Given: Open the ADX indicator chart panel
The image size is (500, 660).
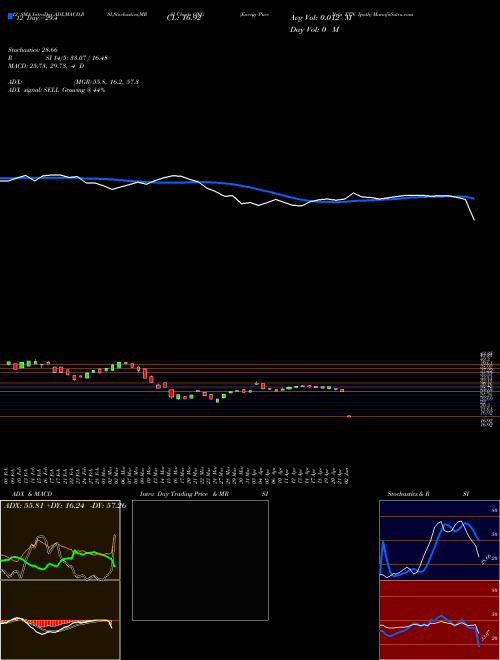Looking at the screenshot, I should pos(60,540).
